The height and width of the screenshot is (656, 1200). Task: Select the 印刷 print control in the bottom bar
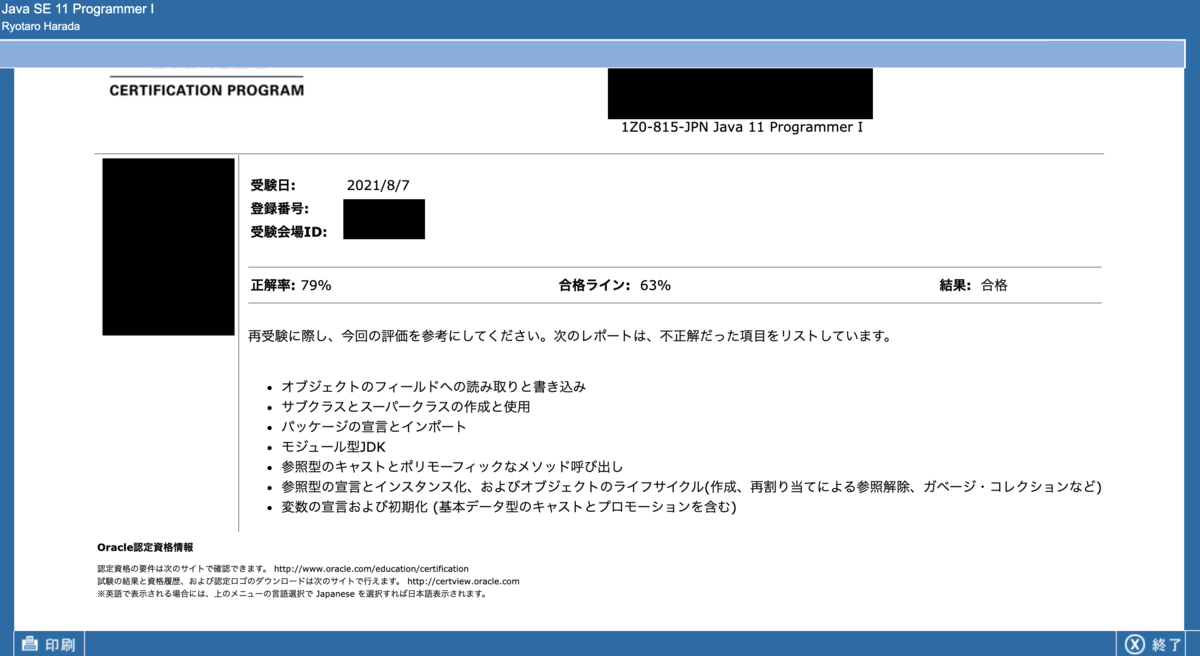pos(58,644)
